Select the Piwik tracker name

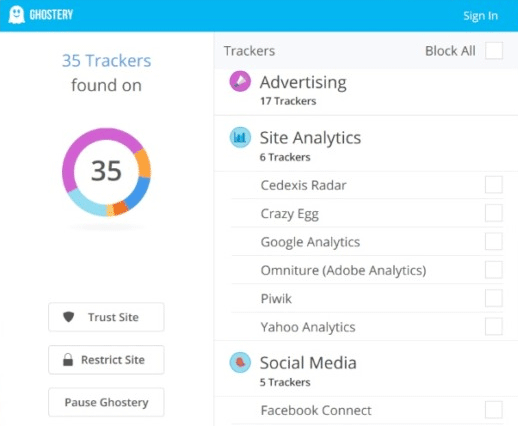point(276,298)
